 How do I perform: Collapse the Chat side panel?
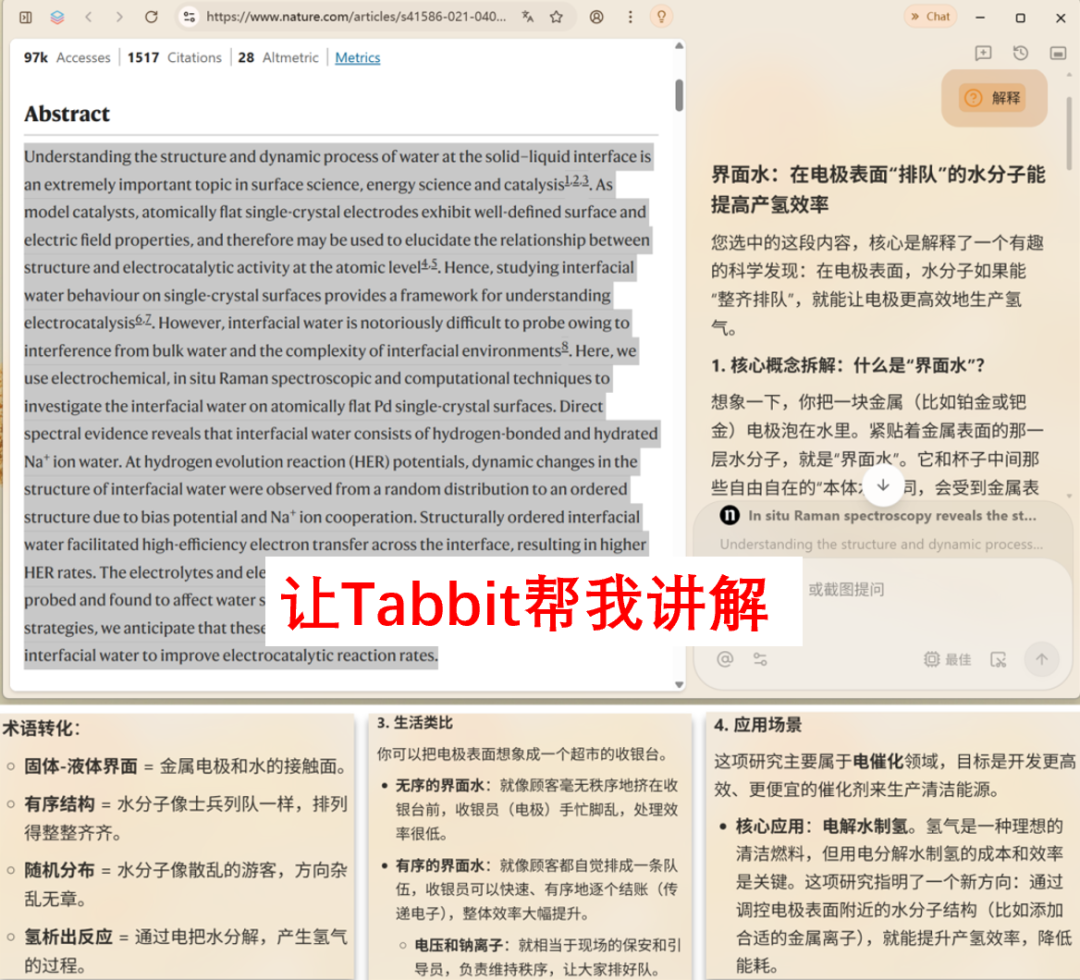[x=931, y=17]
